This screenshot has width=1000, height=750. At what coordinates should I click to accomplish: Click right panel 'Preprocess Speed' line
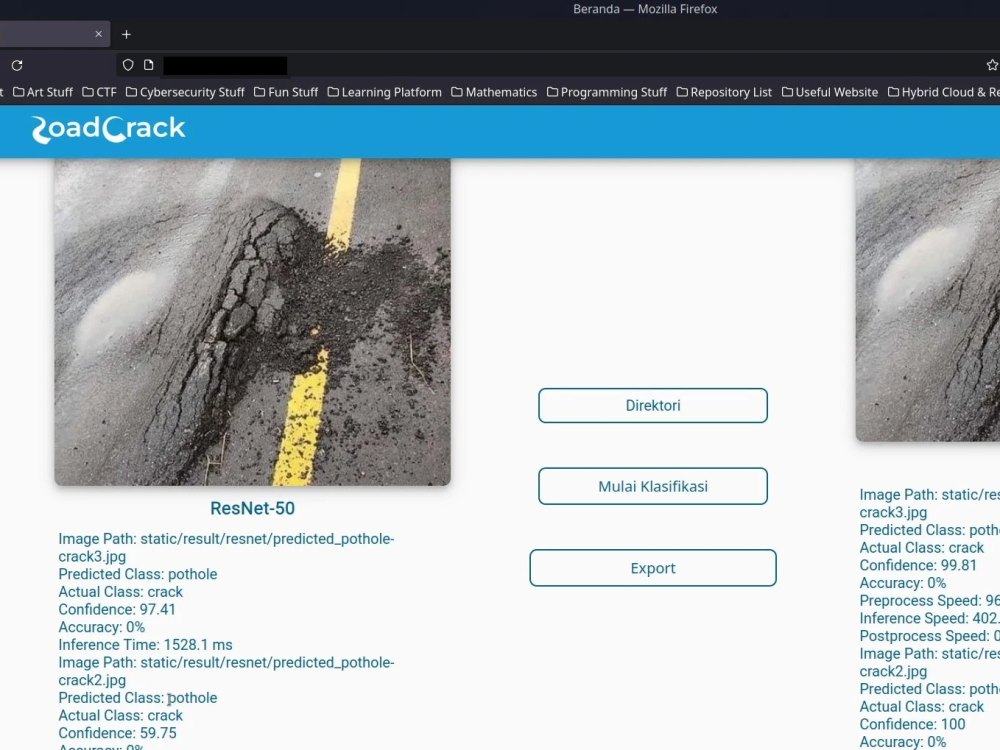(x=929, y=601)
